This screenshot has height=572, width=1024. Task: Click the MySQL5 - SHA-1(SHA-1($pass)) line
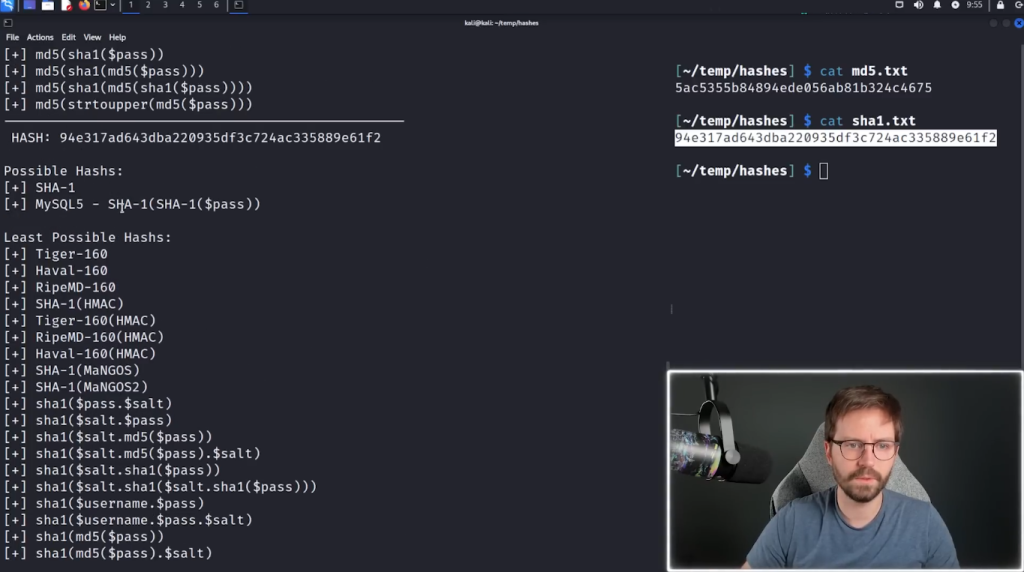132,204
